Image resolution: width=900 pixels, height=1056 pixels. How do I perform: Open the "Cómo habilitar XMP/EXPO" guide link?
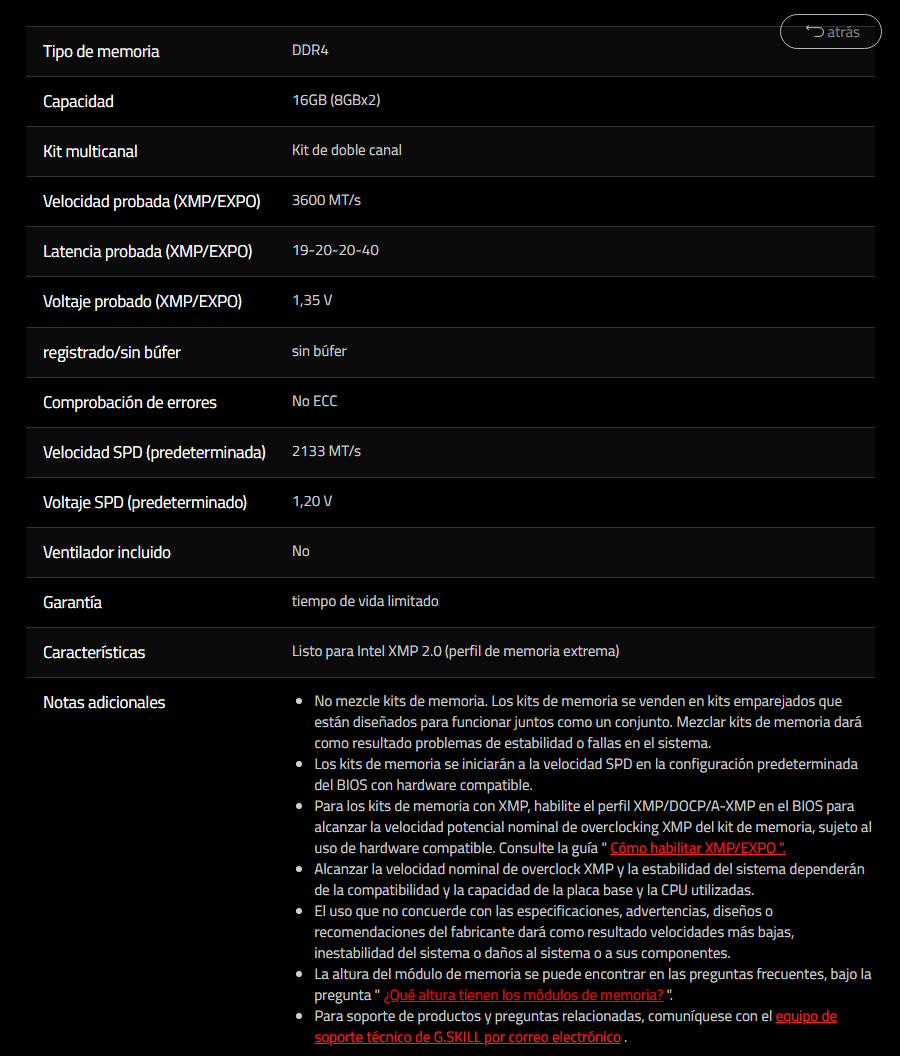click(698, 847)
